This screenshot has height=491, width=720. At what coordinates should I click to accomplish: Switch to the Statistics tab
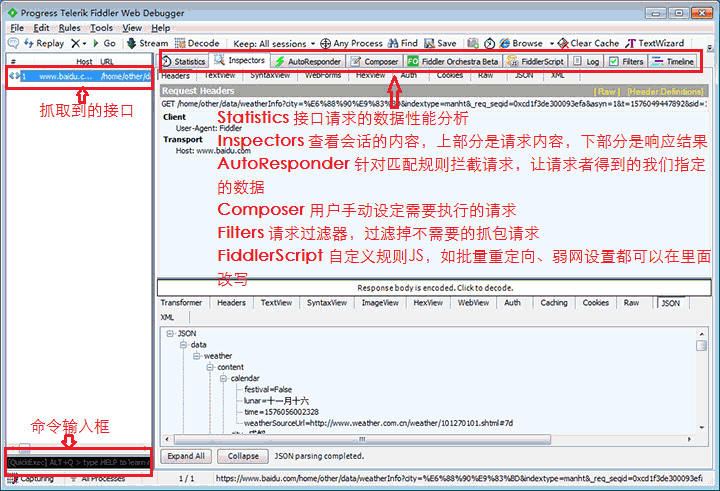click(184, 61)
